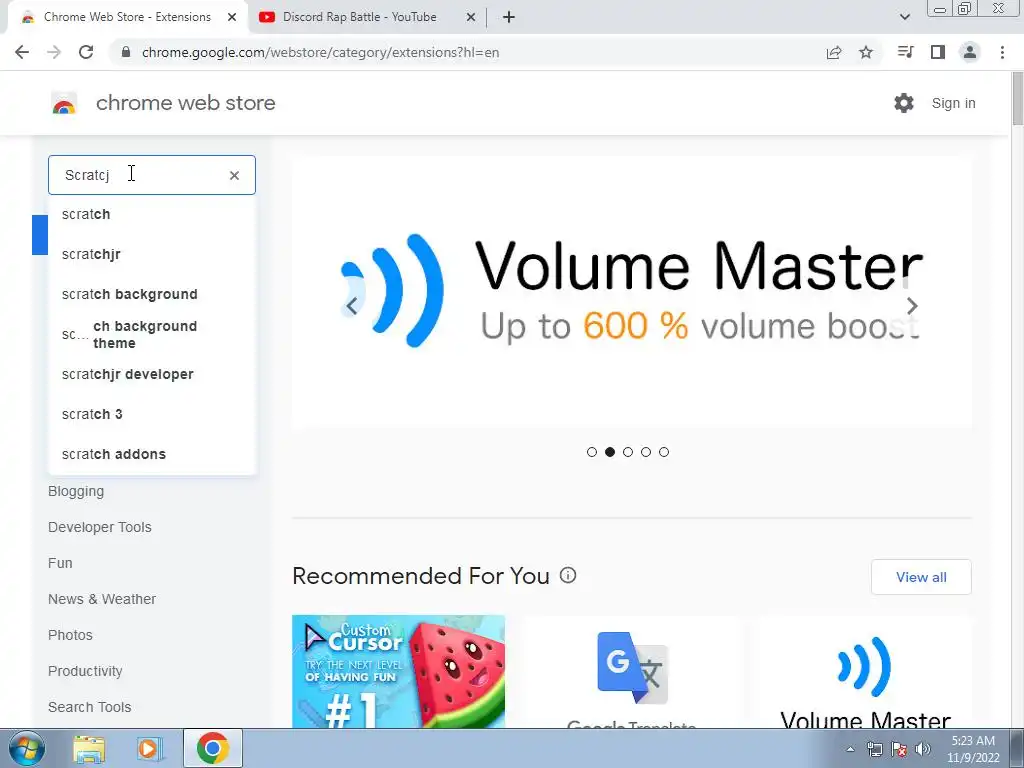This screenshot has height=768, width=1024.
Task: Pick the 'scratchjr developer' suggestion
Action: [x=152, y=374]
